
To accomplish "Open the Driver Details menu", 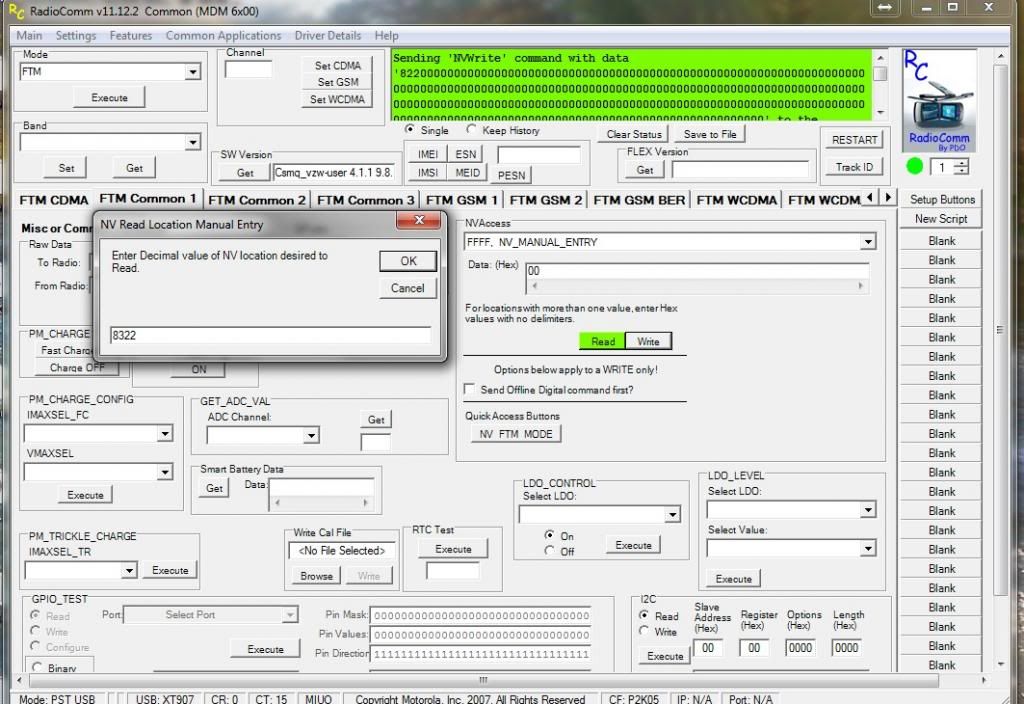I will tap(328, 35).
